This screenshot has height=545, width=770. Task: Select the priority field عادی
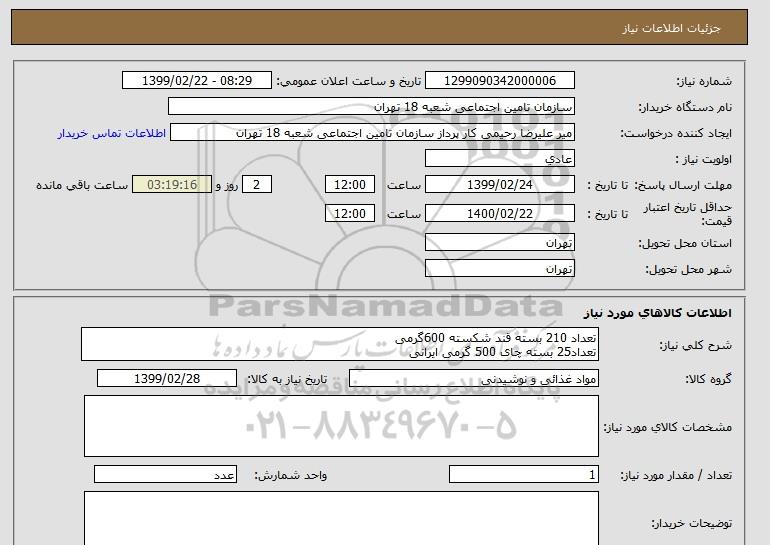(499, 159)
